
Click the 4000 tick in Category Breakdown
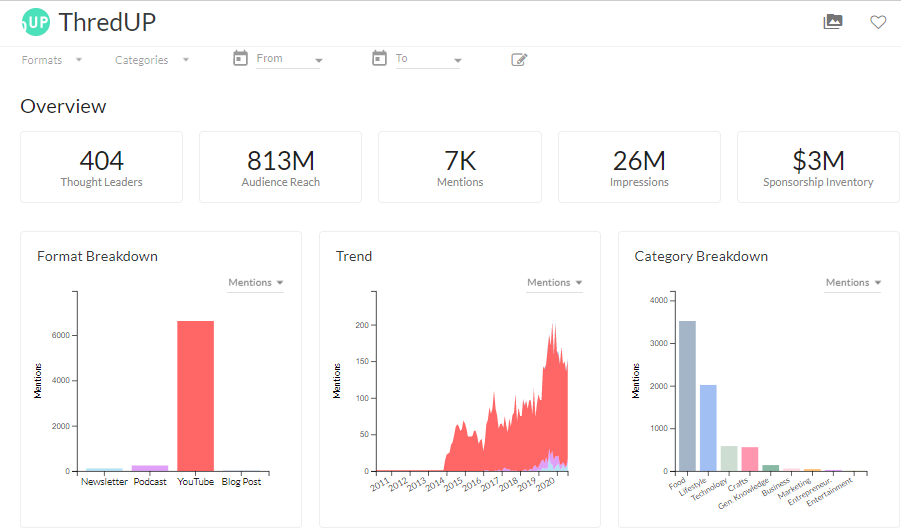(x=659, y=300)
